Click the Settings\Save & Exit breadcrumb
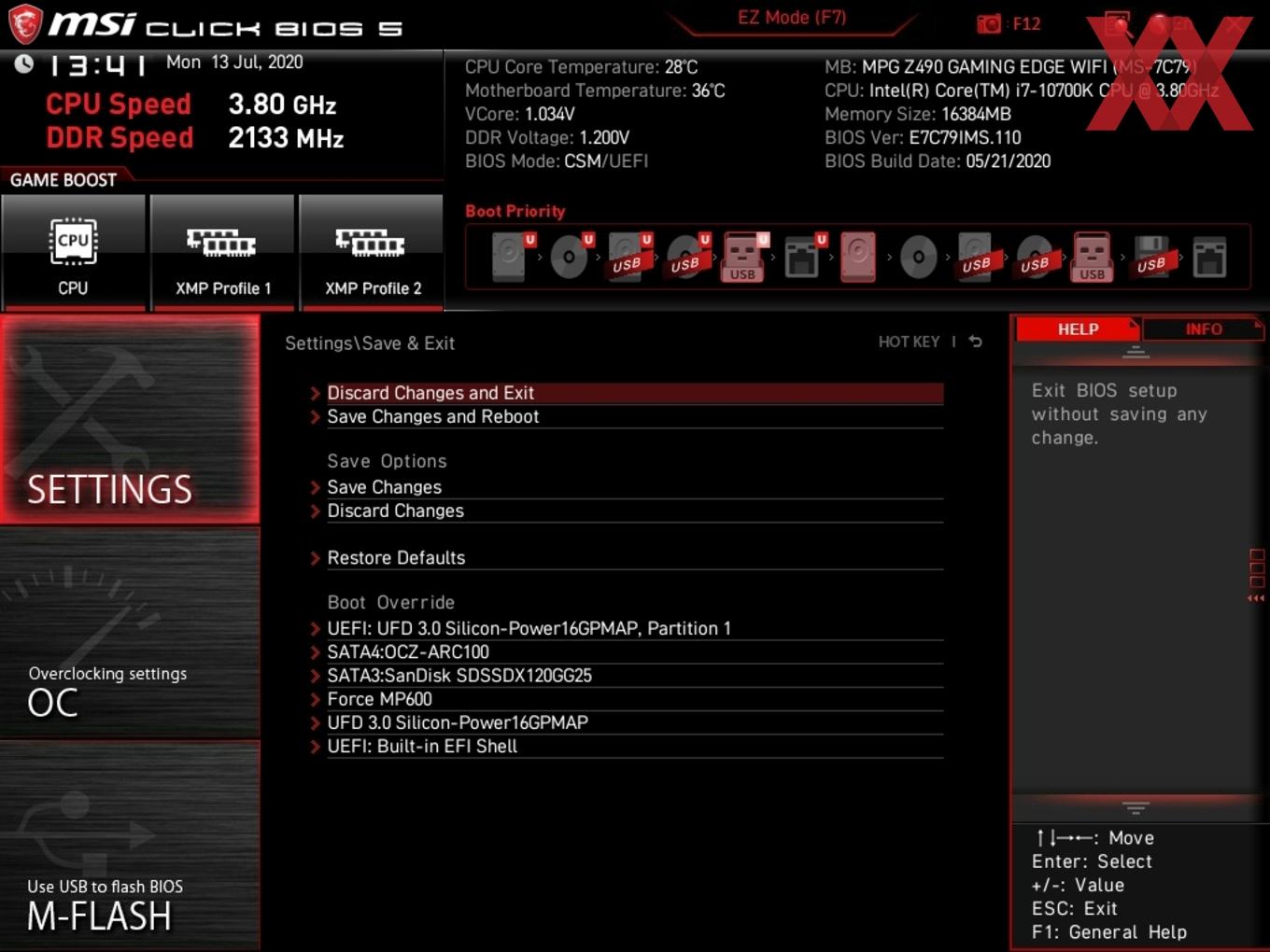The width and height of the screenshot is (1270, 952). (370, 343)
